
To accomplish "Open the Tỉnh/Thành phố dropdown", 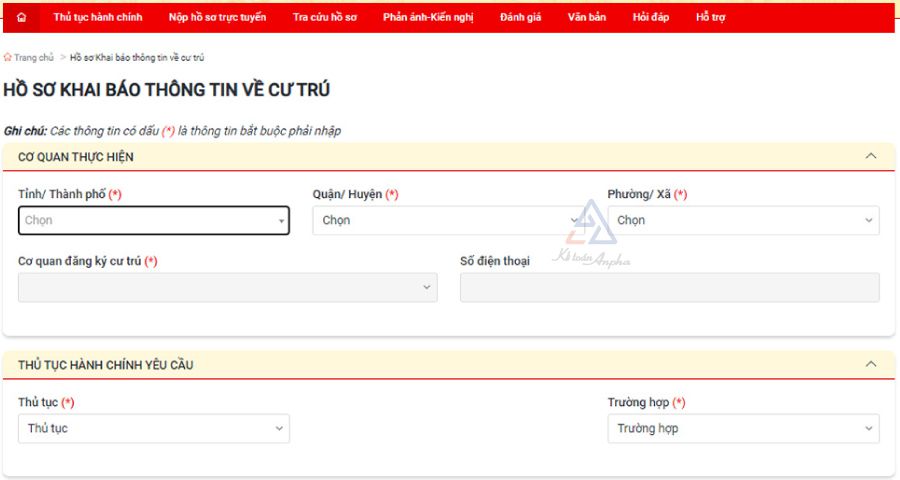I will 154,221.
